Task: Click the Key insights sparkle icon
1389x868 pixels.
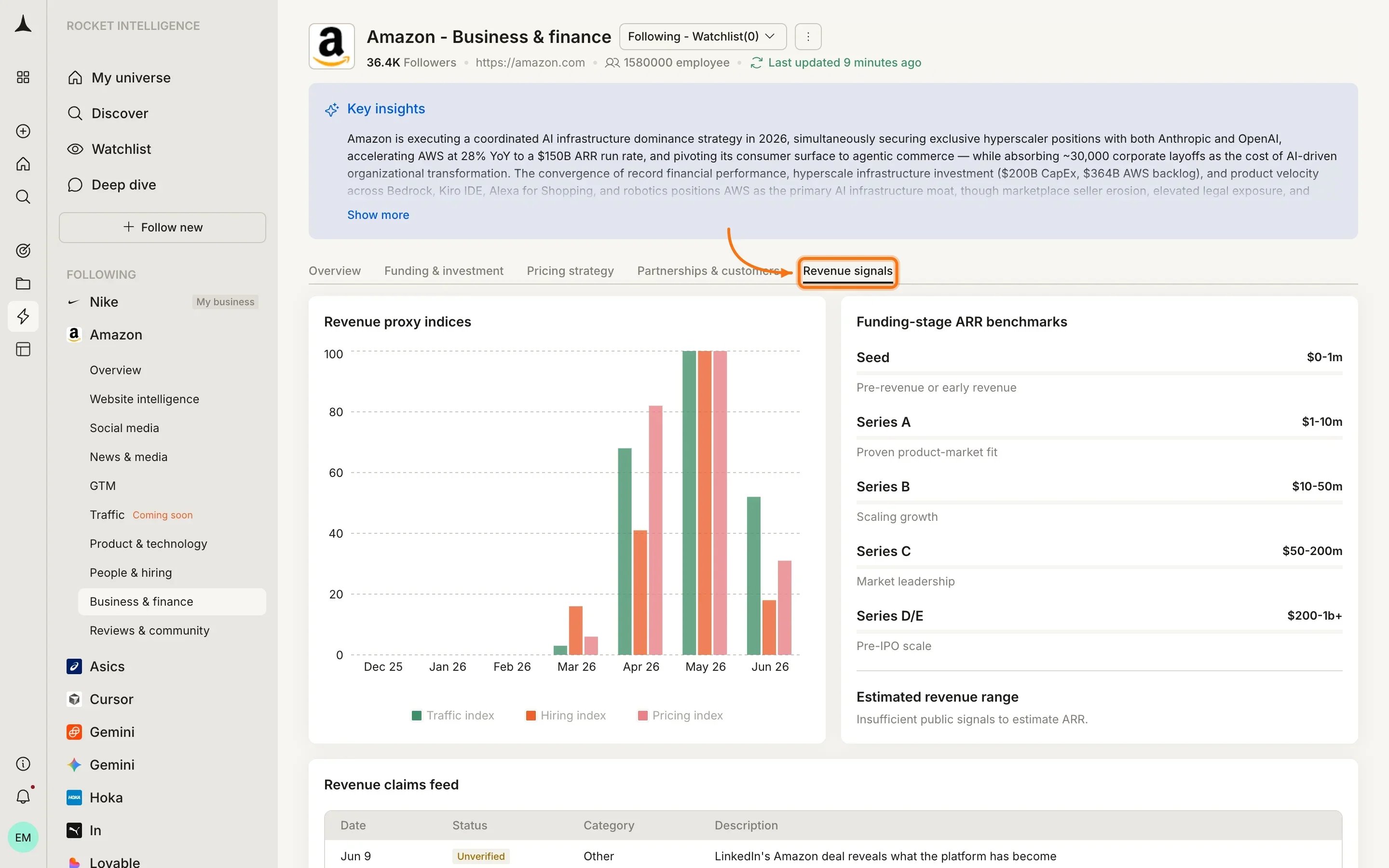Action: (x=332, y=109)
